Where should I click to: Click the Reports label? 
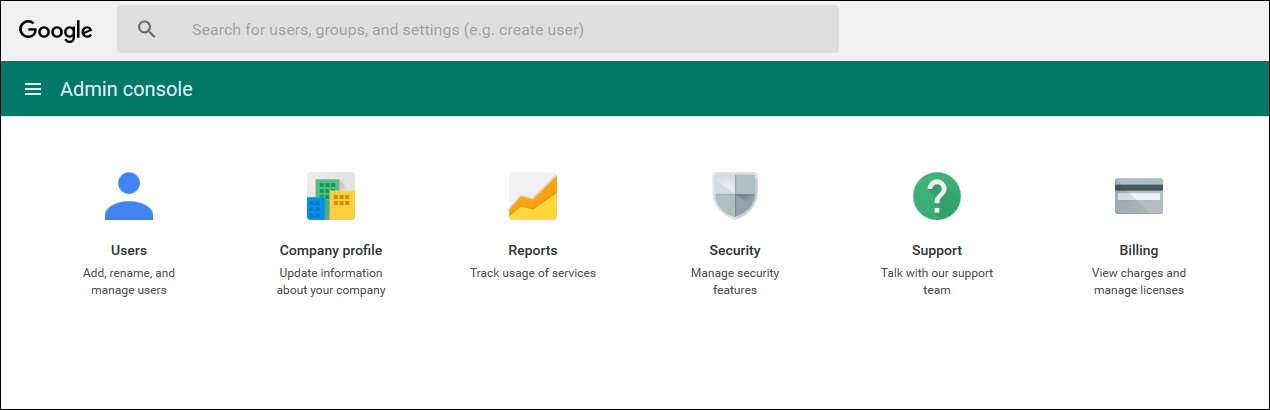[533, 250]
